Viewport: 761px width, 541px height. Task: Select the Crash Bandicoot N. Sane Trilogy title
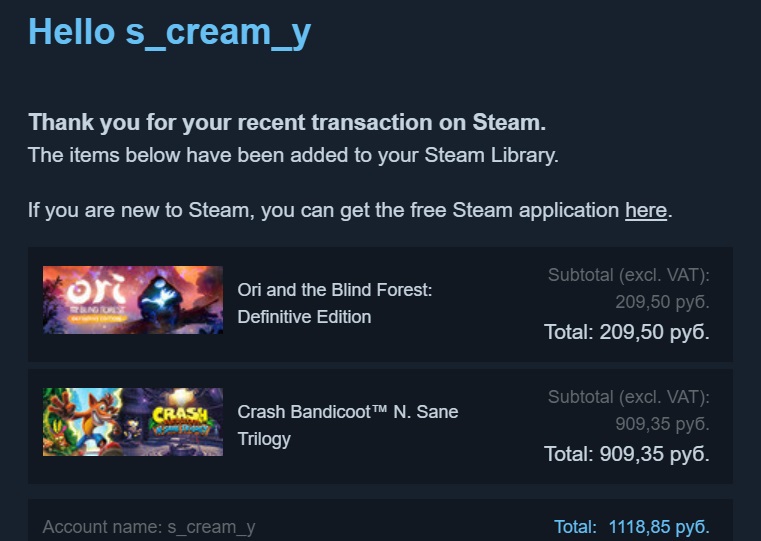348,412
